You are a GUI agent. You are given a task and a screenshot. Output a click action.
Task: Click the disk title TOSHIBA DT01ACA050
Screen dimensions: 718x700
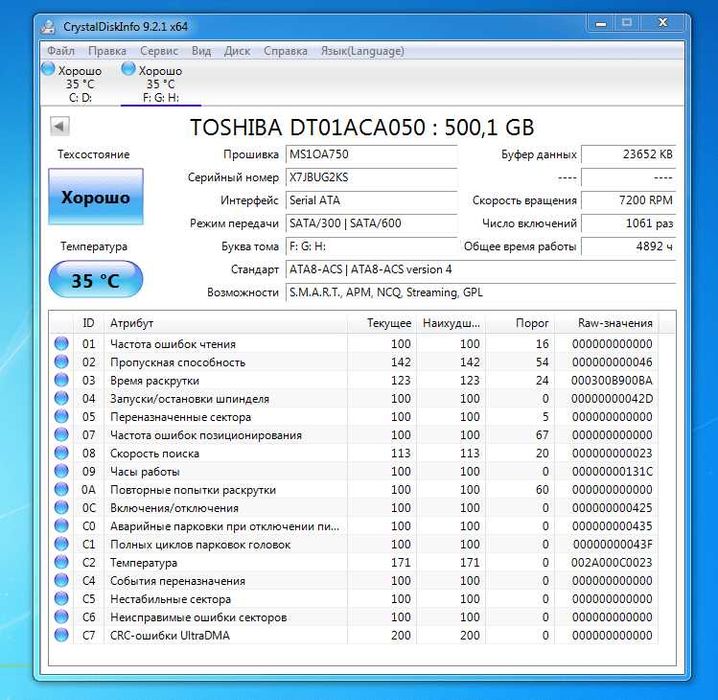(x=362, y=127)
